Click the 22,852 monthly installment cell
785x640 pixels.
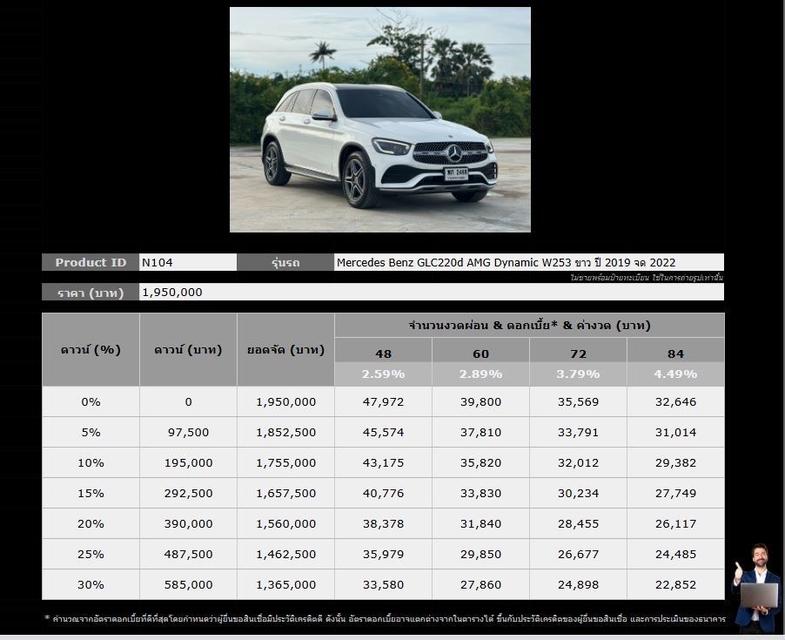(675, 585)
